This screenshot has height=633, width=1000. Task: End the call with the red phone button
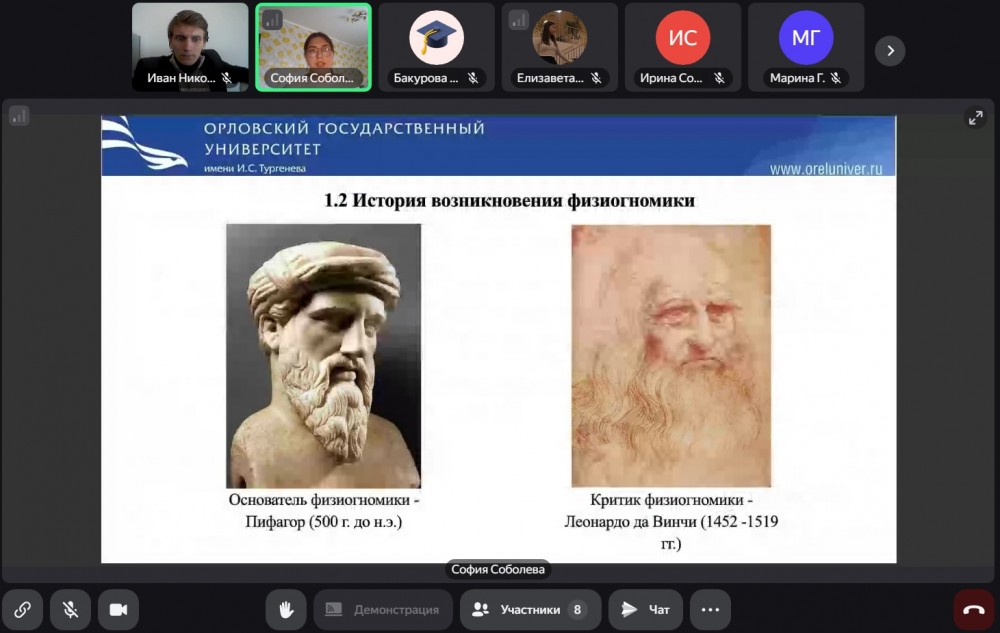pos(973,609)
